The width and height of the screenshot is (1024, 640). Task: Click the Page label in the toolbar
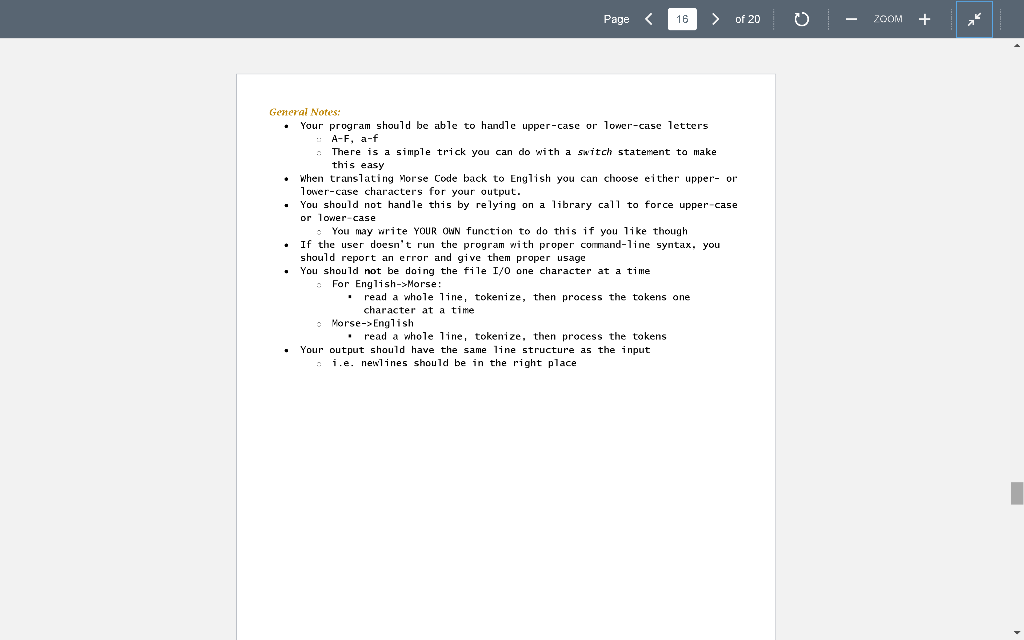click(616, 18)
